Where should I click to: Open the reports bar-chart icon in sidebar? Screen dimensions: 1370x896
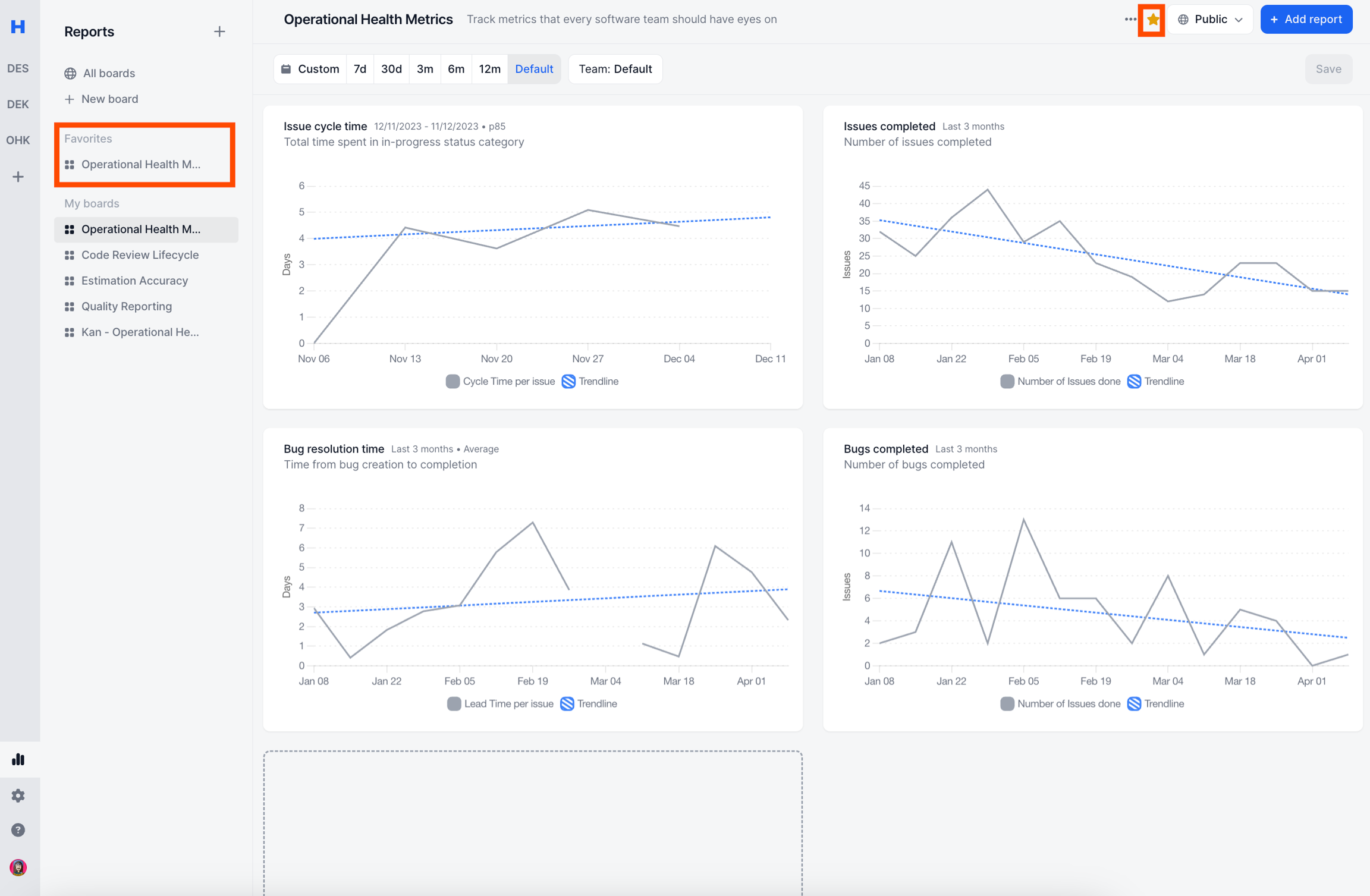click(18, 759)
